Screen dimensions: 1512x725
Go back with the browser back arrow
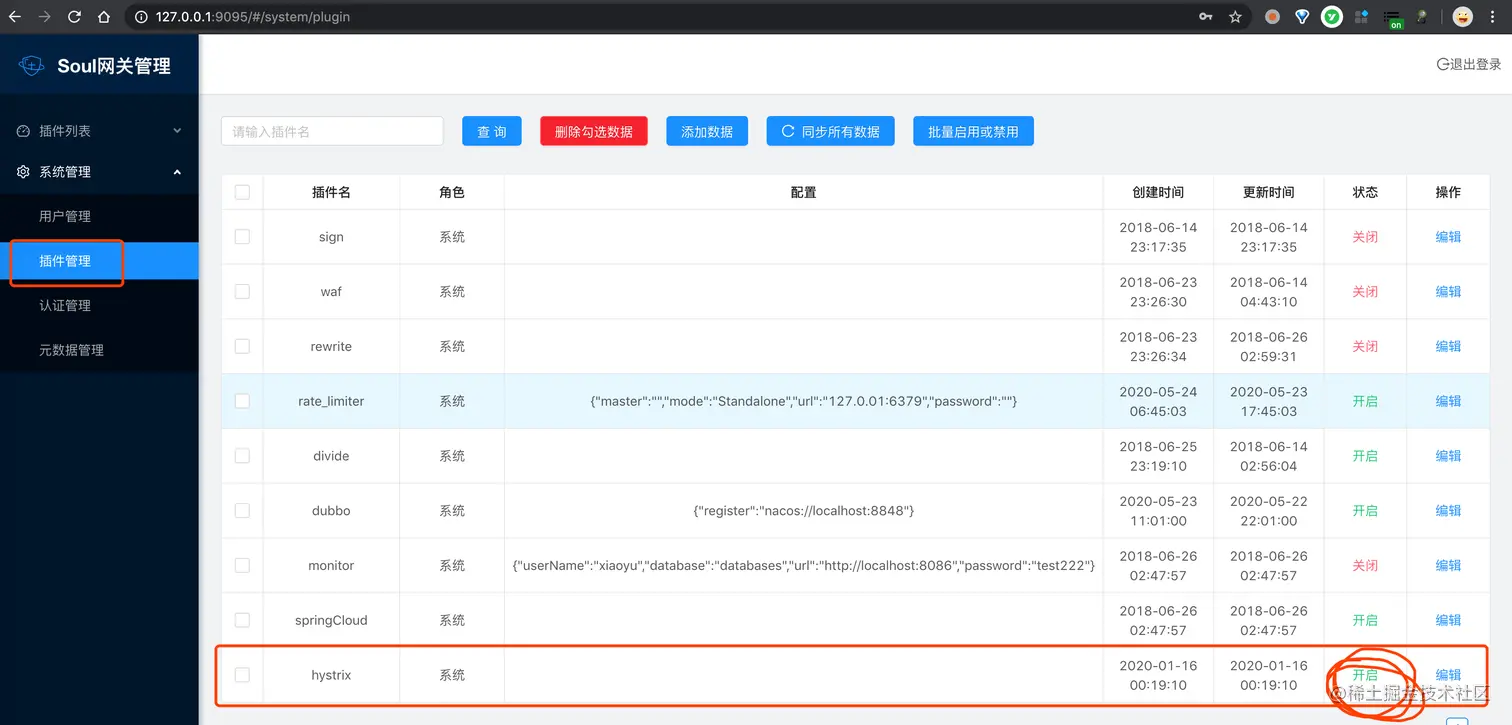[x=15, y=17]
